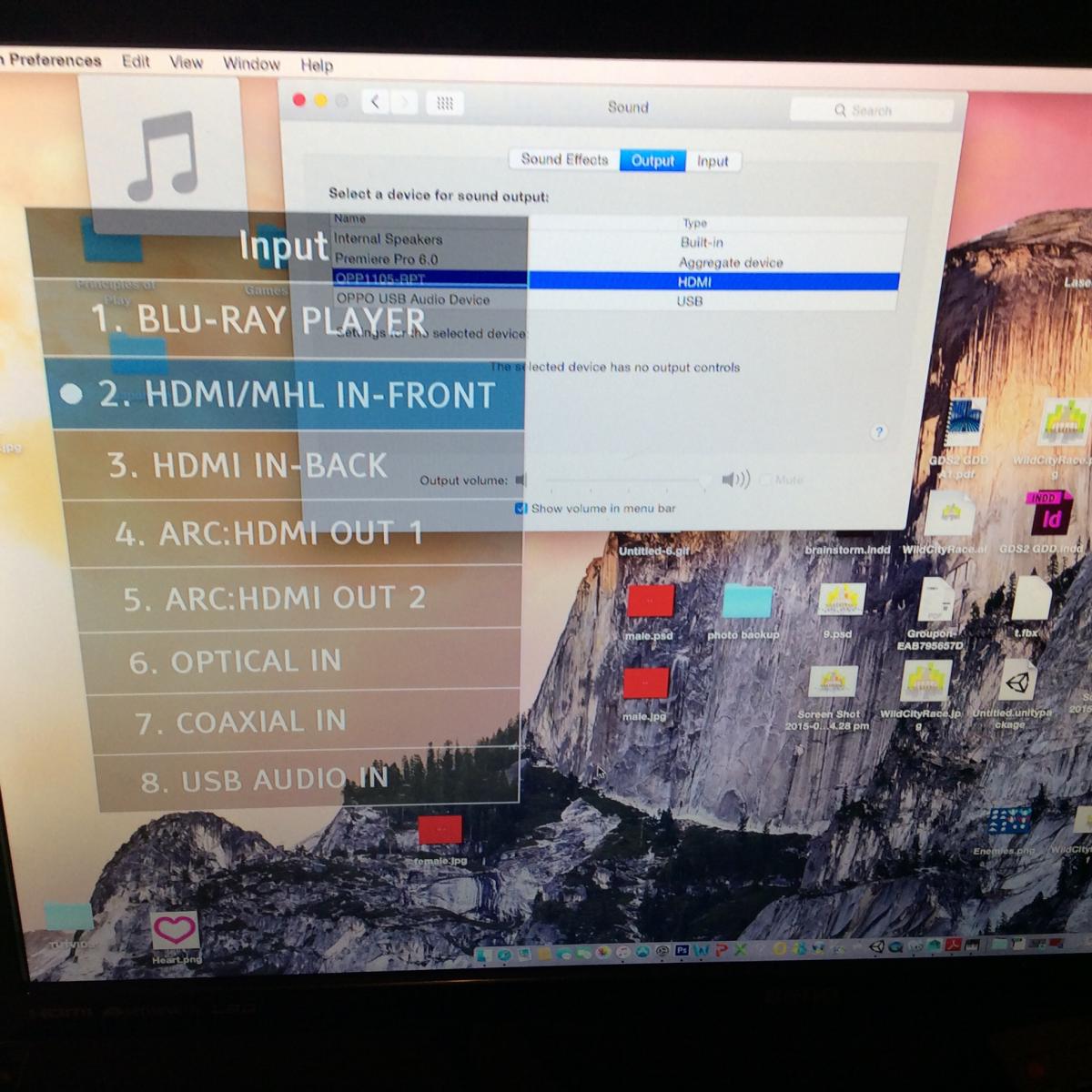
Task: Toggle the Mute checkbox
Action: [x=766, y=480]
